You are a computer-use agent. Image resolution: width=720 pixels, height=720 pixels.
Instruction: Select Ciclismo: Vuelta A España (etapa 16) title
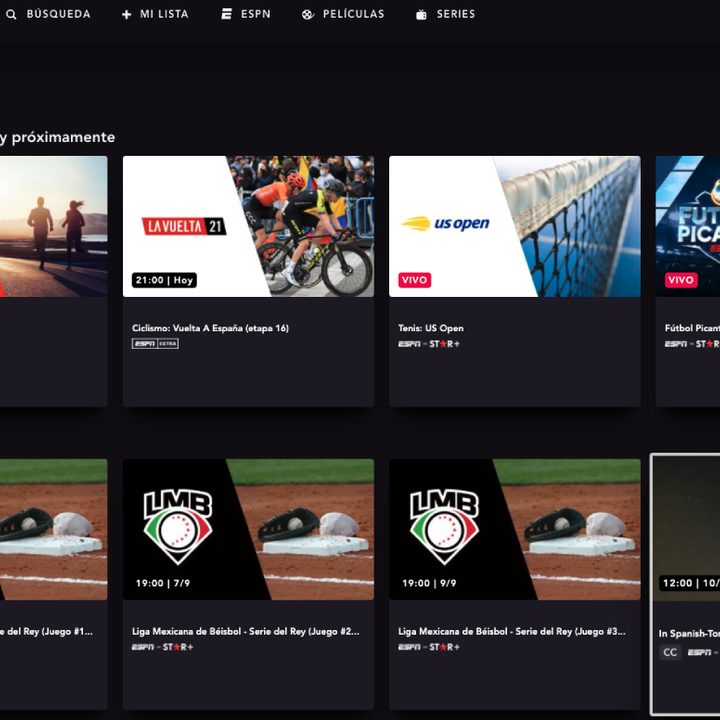210,328
